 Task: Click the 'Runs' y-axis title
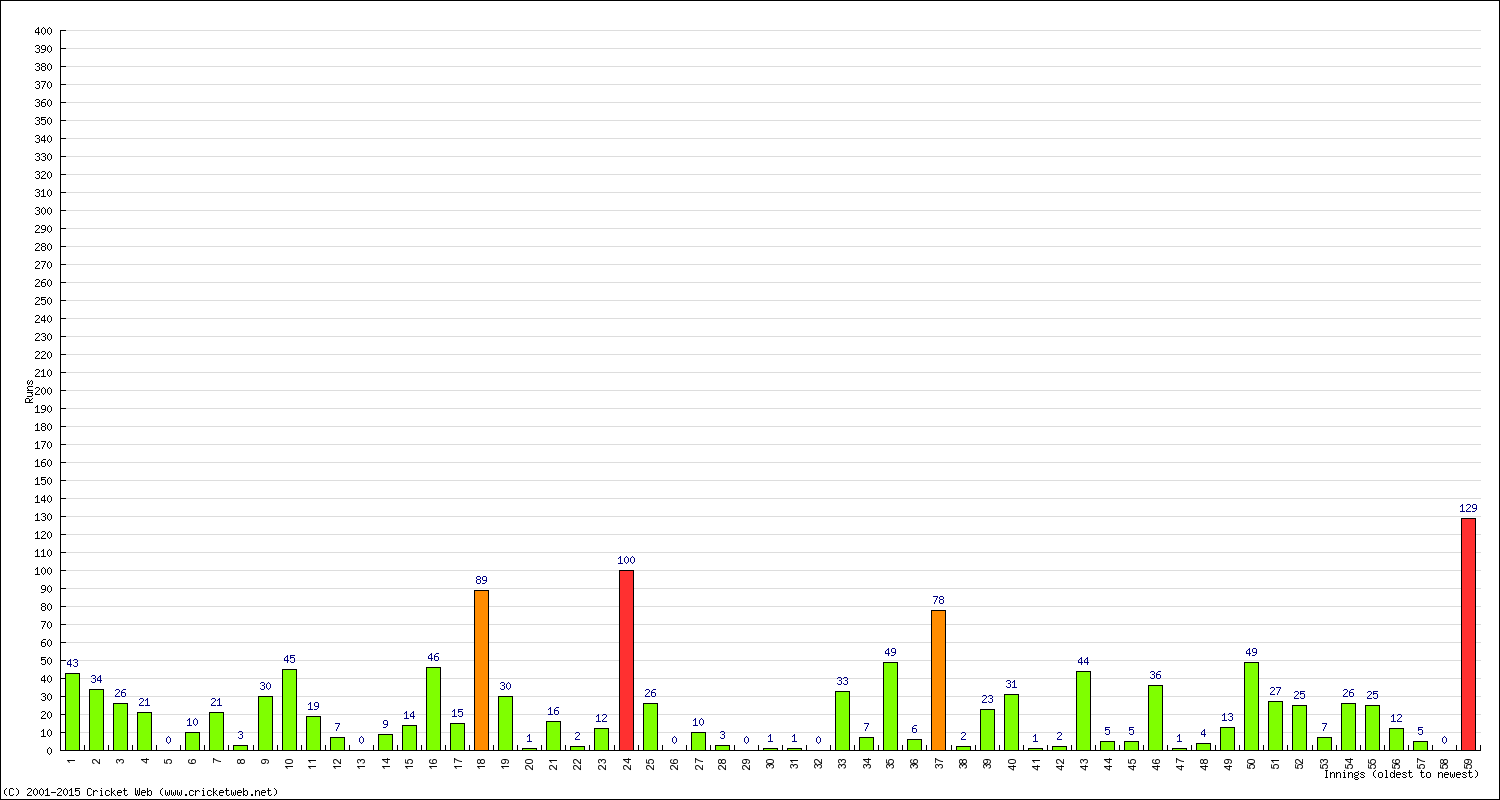[29, 391]
